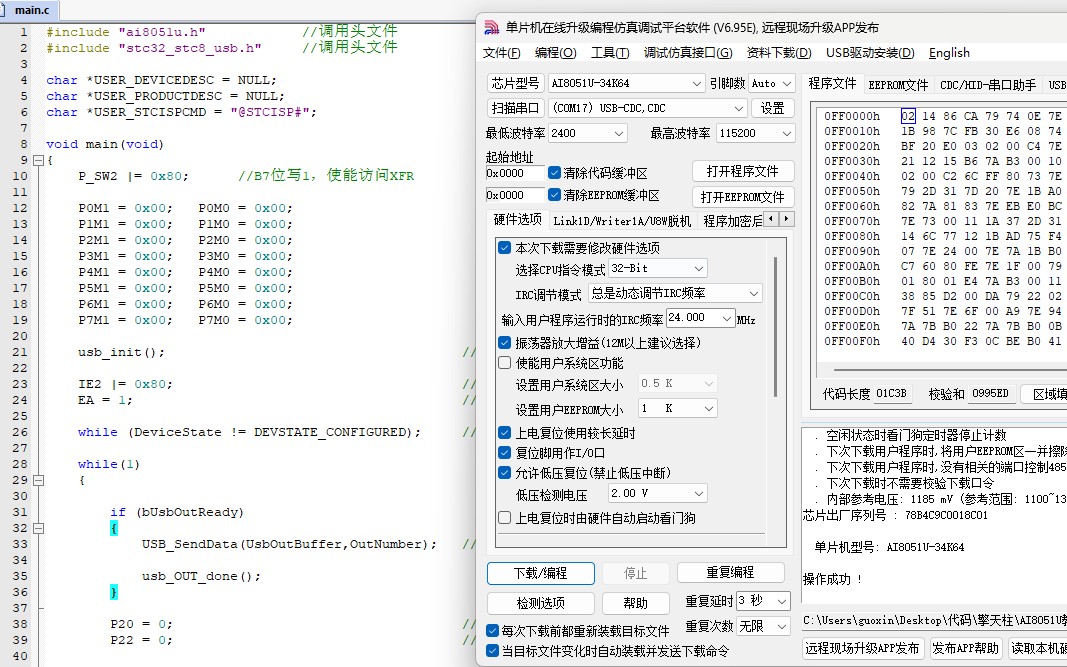Viewport: 1067px width, 667px height.
Task: Open the 低压检测电压 2.00 V dropdown
Action: coord(657,493)
